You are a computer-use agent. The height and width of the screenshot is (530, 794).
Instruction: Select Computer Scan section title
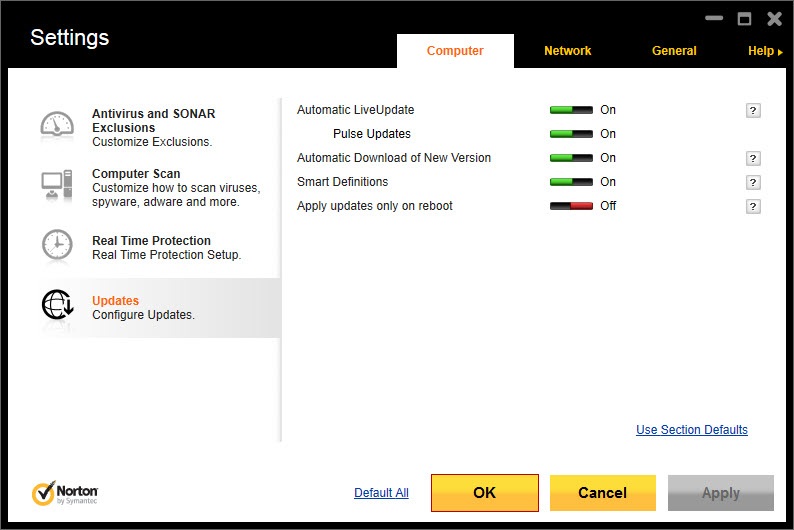[136, 174]
